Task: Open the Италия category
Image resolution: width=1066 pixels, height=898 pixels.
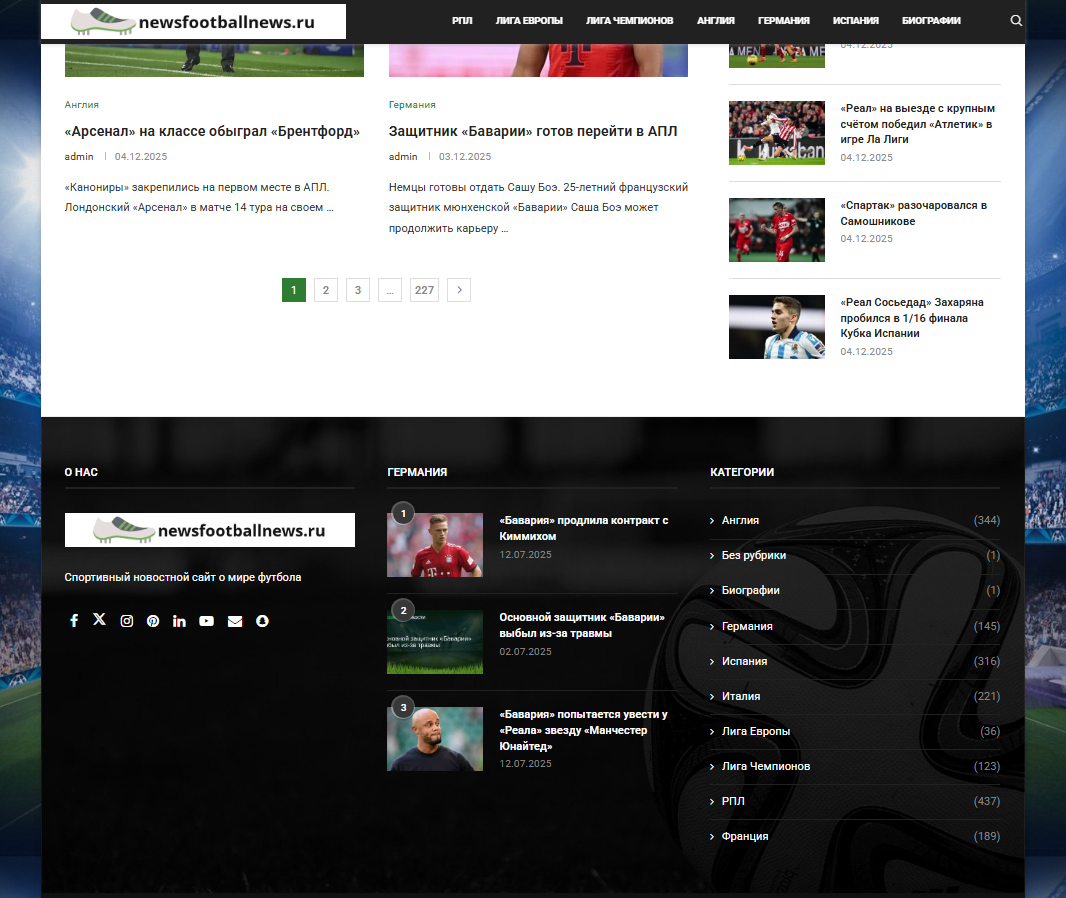Action: pos(741,696)
